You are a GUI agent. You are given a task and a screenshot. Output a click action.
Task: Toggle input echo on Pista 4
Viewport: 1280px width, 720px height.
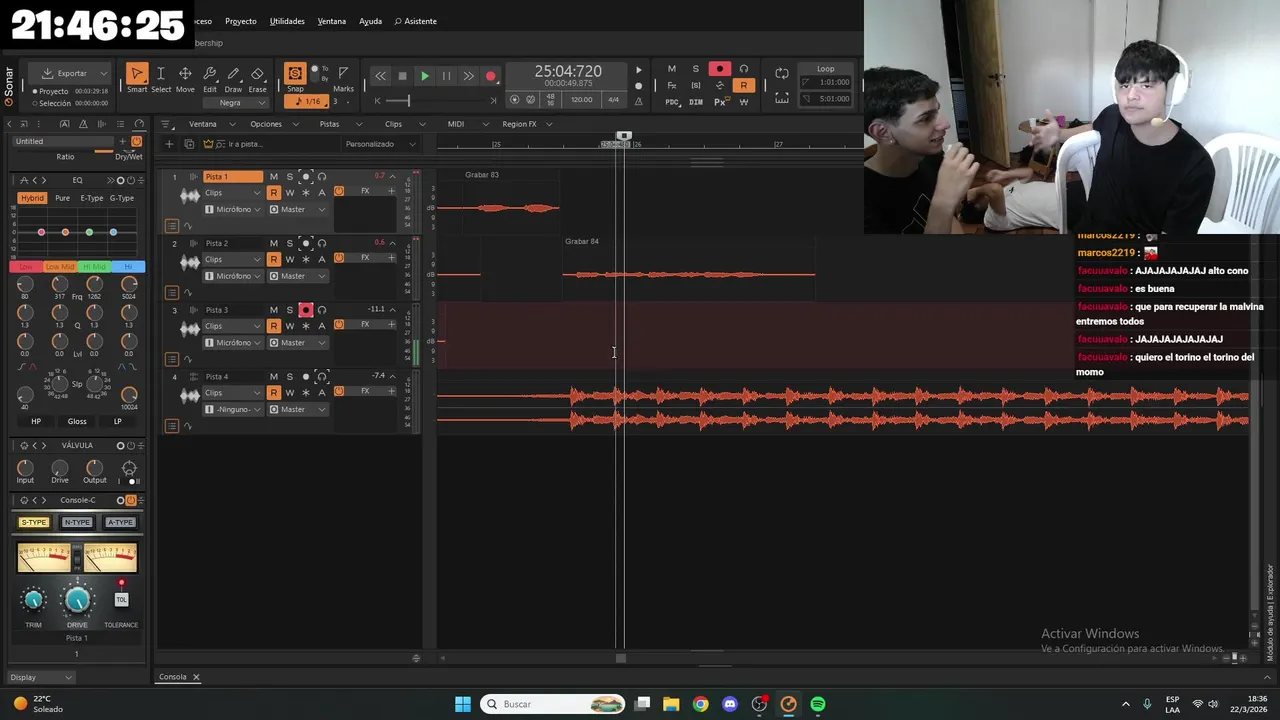(x=322, y=377)
